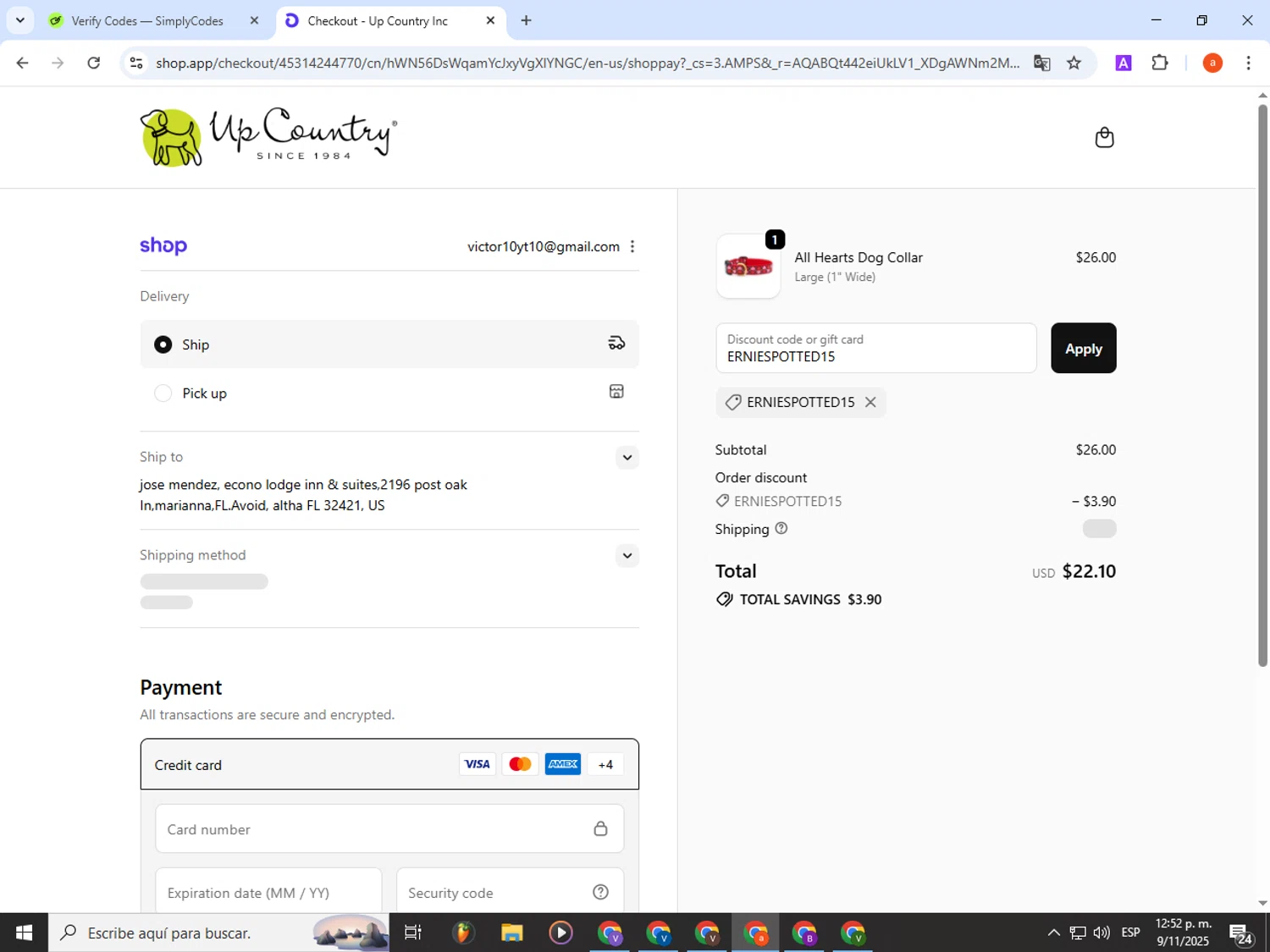Click the delivery truck icon in Ship row

pyautogui.click(x=616, y=344)
